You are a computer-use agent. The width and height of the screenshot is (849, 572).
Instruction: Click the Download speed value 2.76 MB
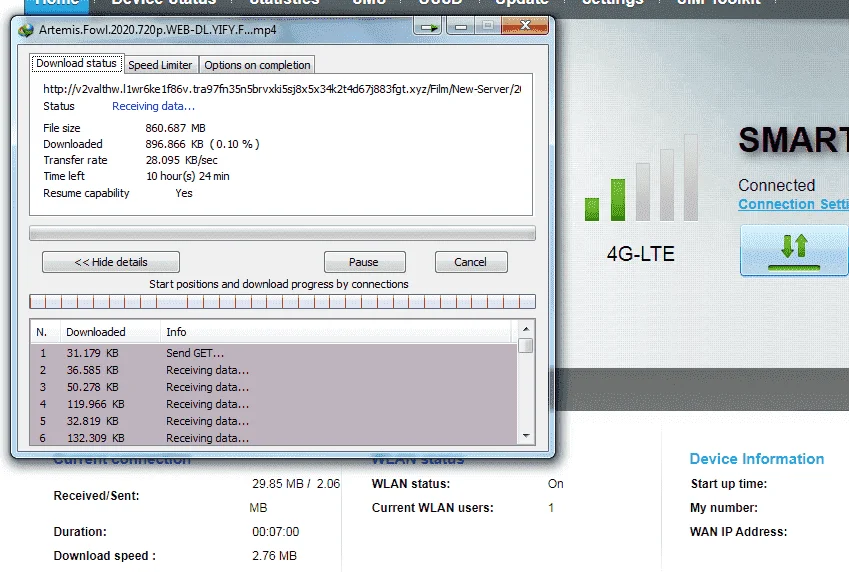pyautogui.click(x=274, y=556)
